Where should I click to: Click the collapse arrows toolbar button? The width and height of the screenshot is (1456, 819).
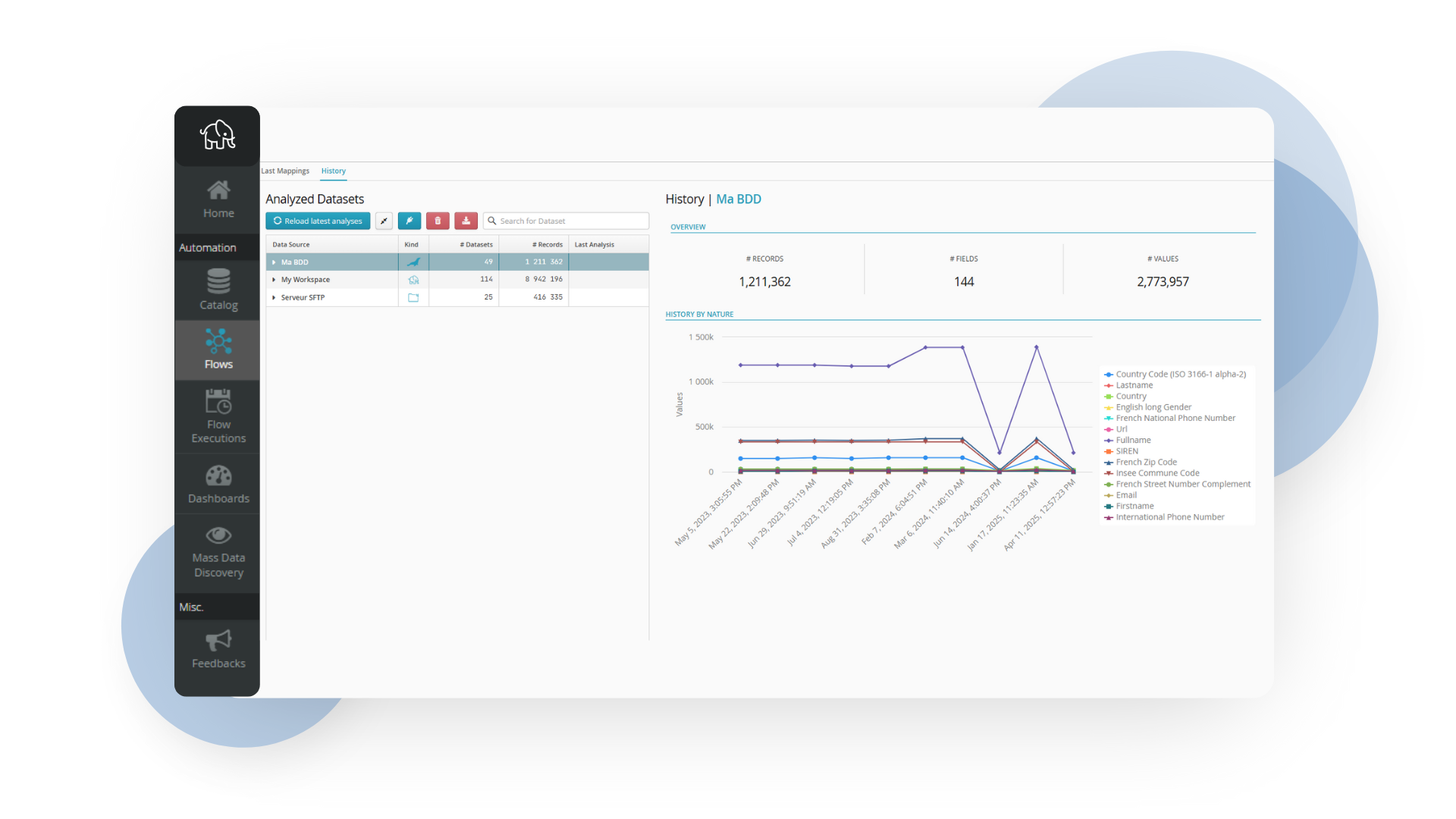384,221
